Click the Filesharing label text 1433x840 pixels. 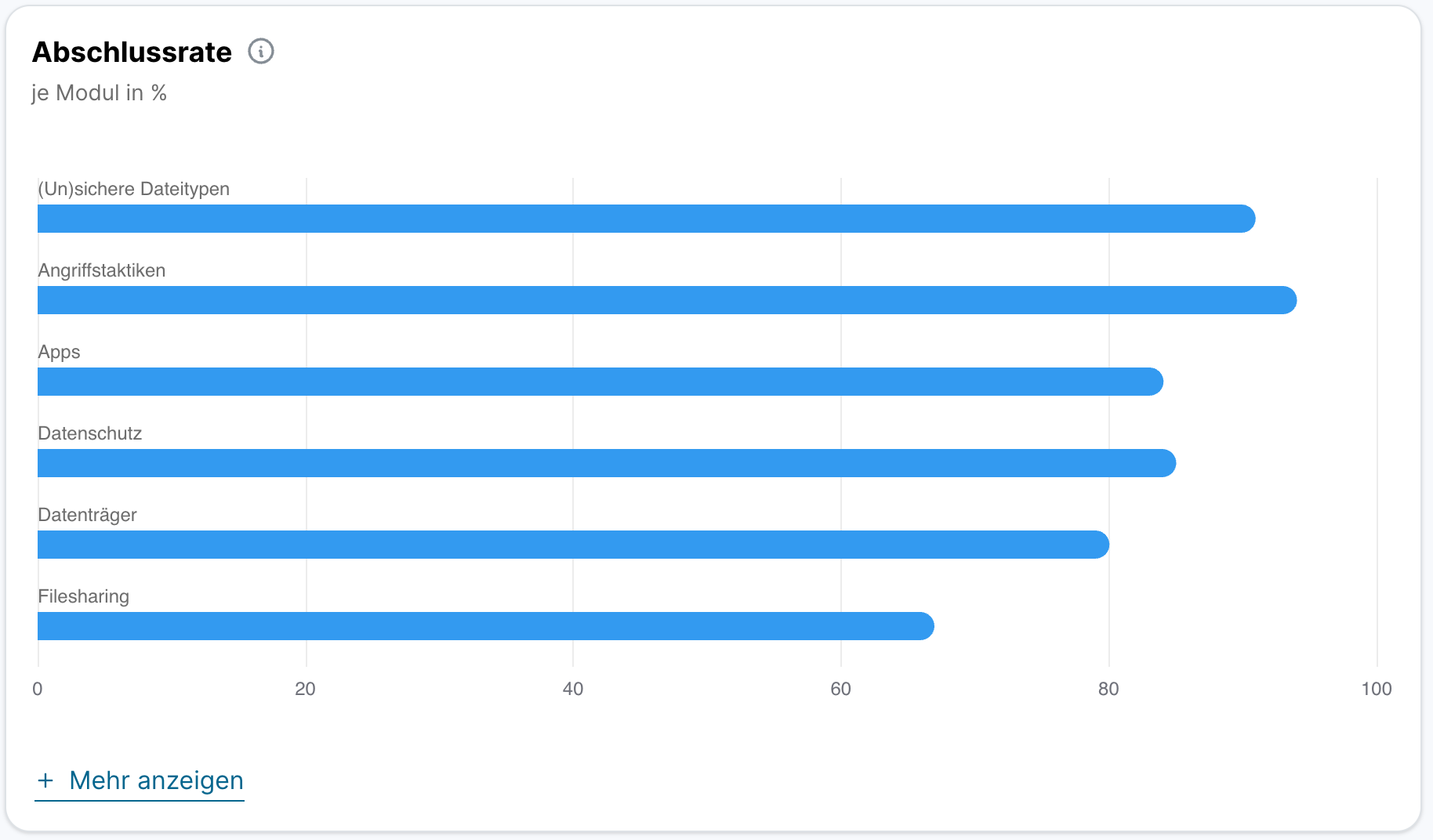tap(83, 596)
